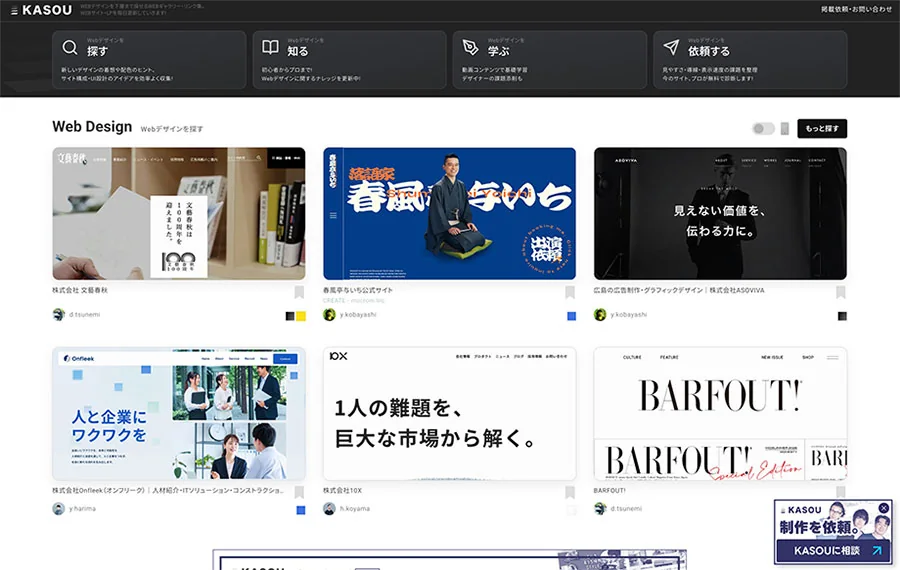Open the BARFOUT! site thumbnail

(720, 413)
